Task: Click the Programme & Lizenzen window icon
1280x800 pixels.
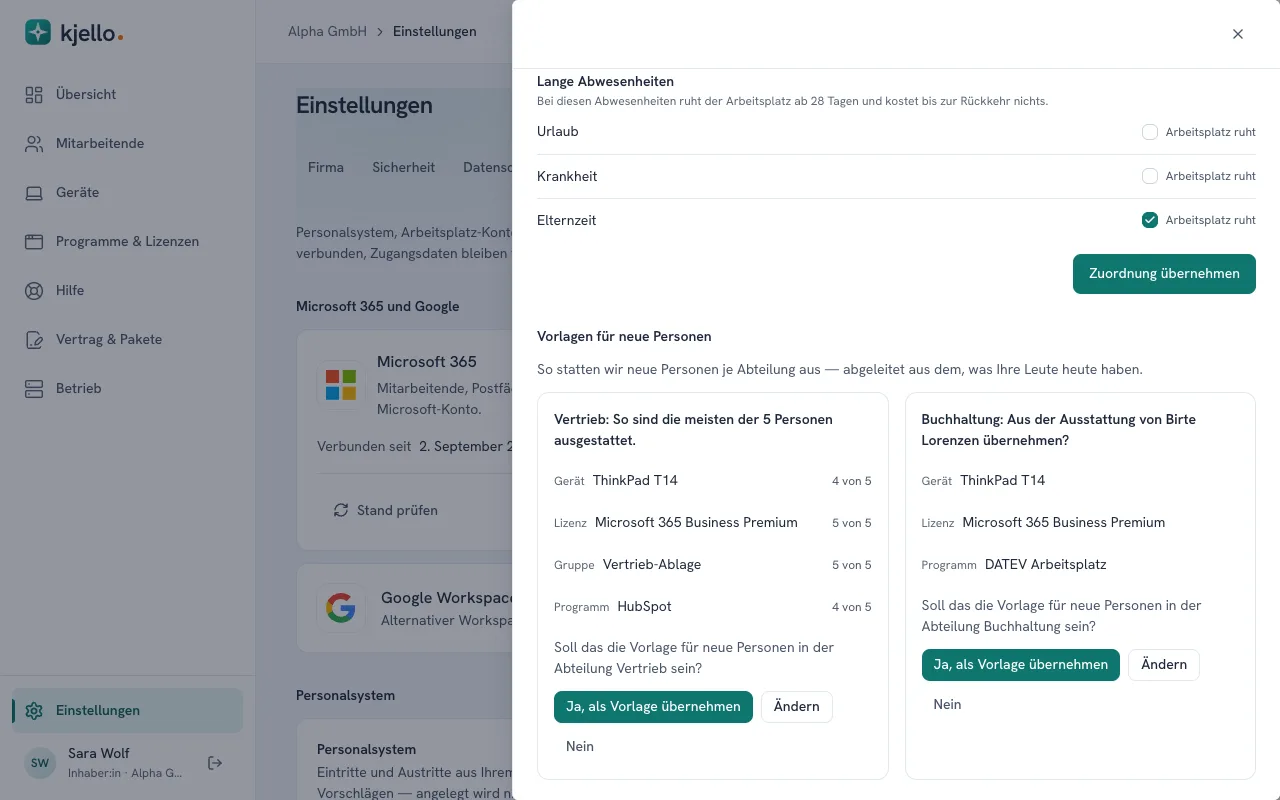Action: pos(34,242)
